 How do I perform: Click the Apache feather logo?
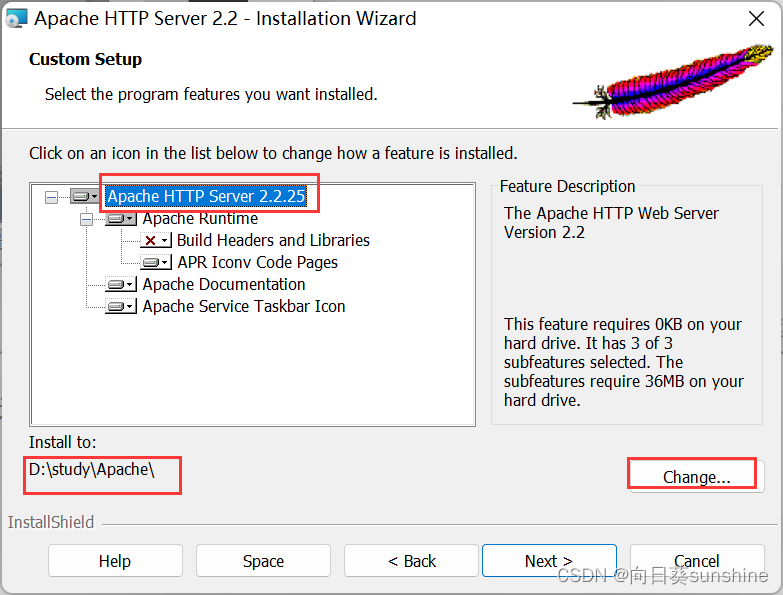pyautogui.click(x=673, y=81)
